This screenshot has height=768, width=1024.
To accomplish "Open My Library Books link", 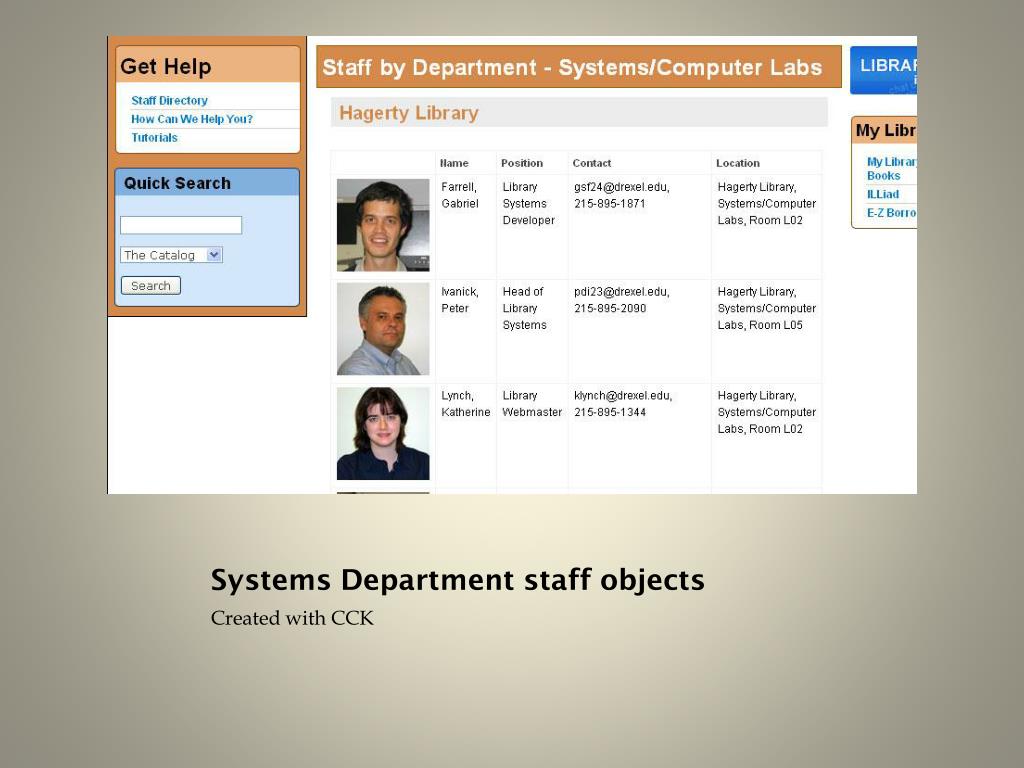I will (x=891, y=168).
